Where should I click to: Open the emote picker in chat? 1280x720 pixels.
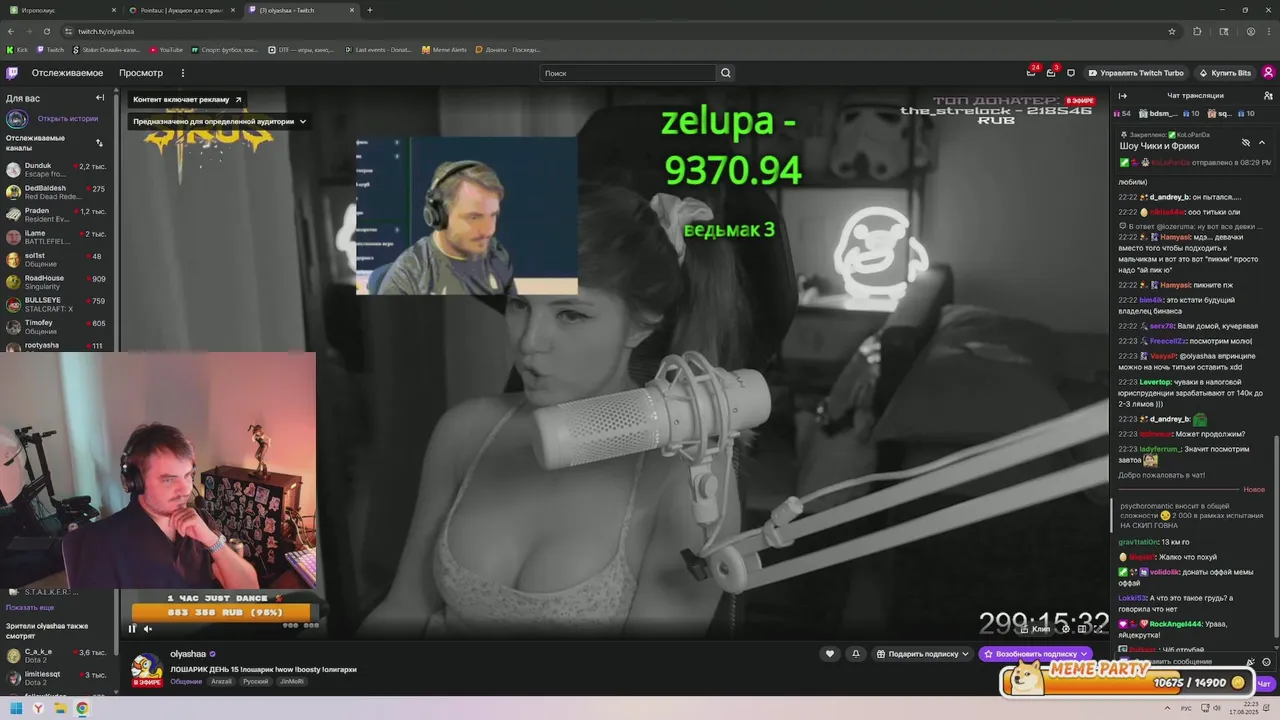pyautogui.click(x=1266, y=662)
